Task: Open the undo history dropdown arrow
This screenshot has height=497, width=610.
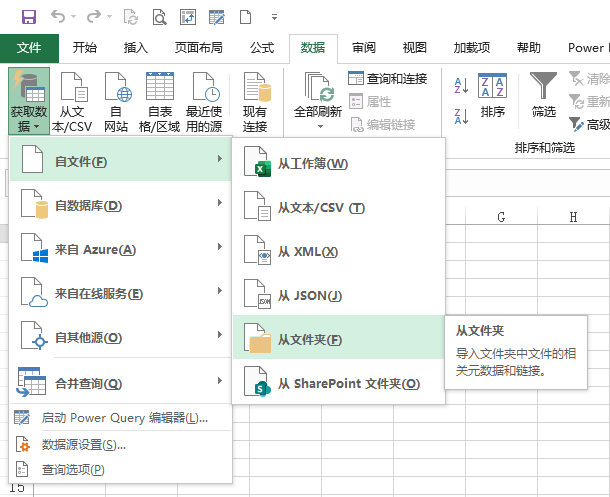Action: coord(74,17)
